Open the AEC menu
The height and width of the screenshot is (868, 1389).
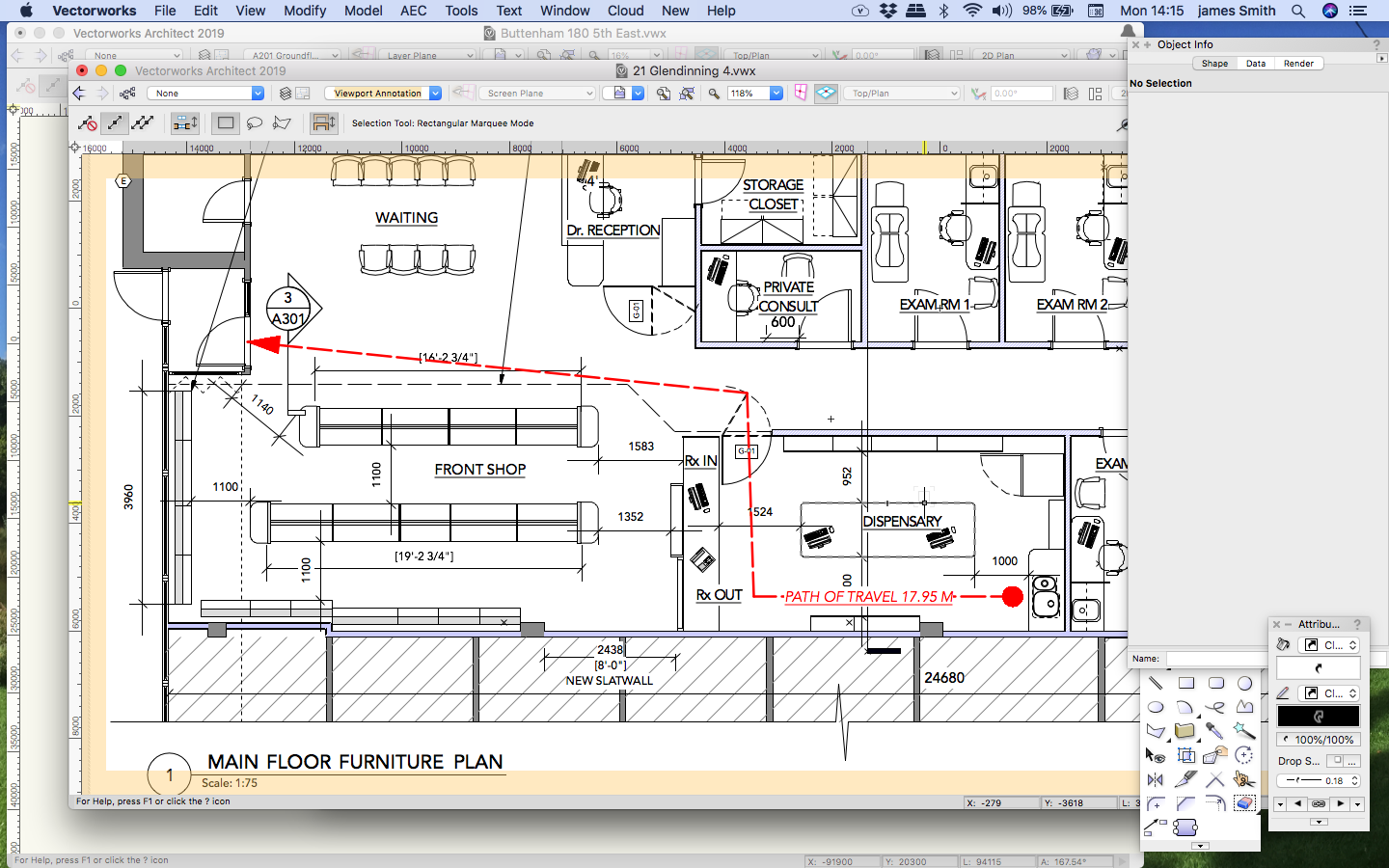[x=413, y=11]
